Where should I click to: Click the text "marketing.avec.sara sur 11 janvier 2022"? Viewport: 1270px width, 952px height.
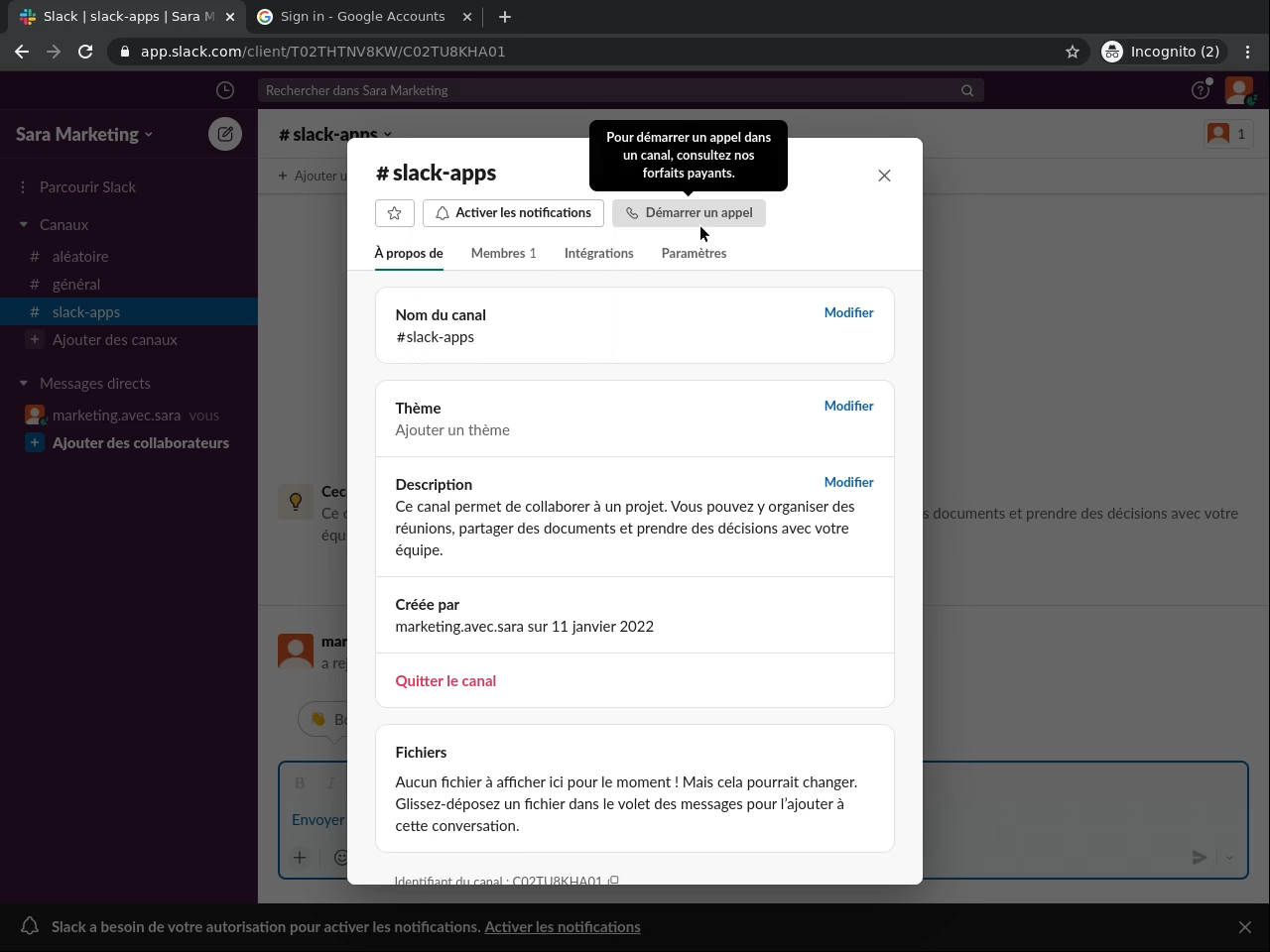coord(525,627)
